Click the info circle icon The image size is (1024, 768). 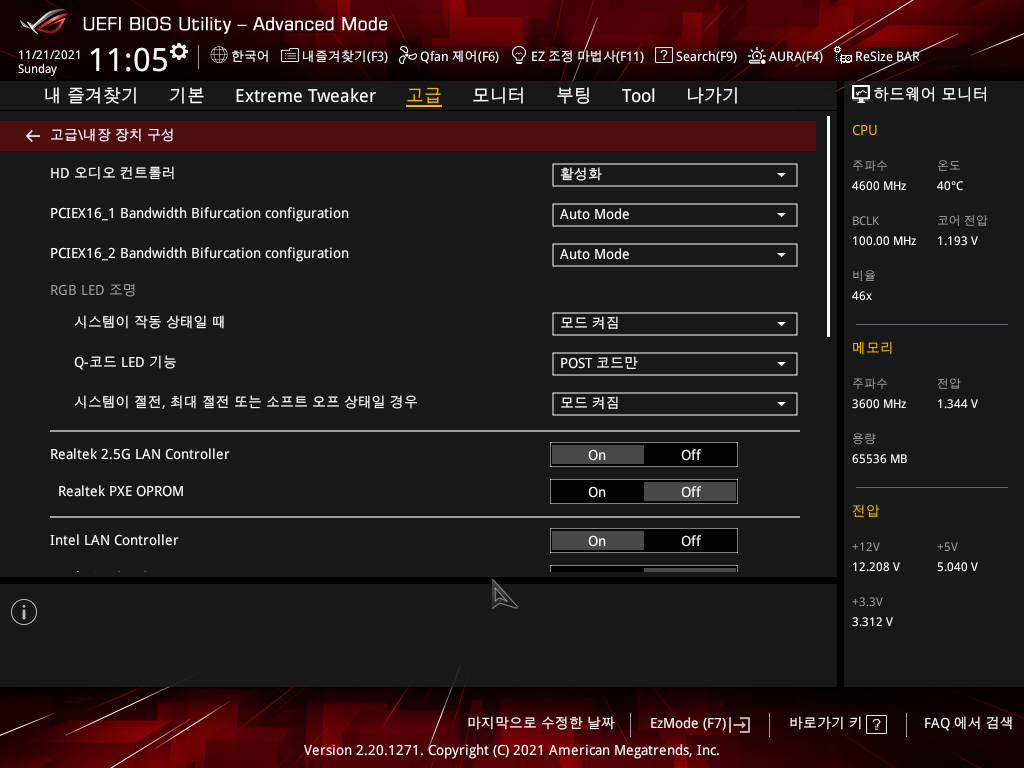click(24, 612)
